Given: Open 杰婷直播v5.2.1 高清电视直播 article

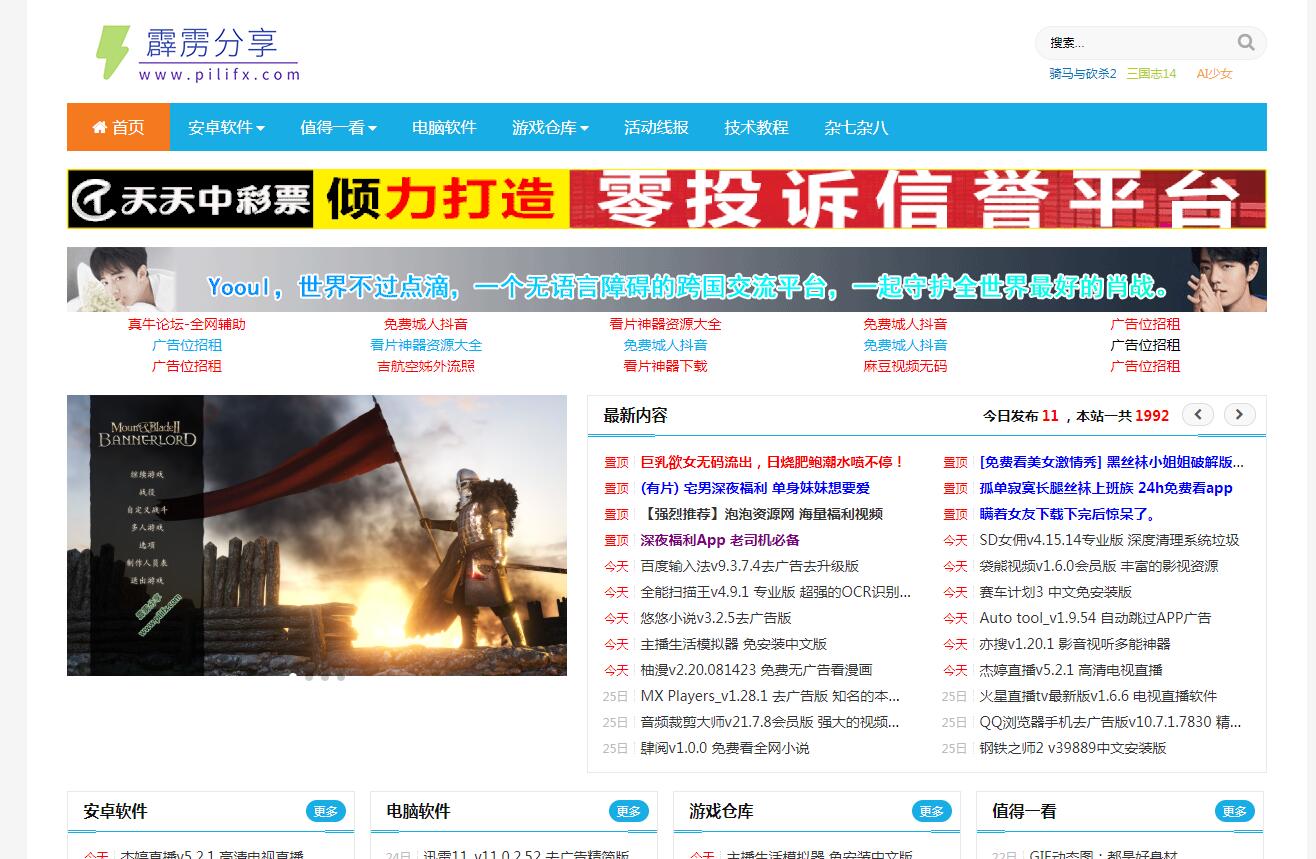Looking at the screenshot, I should pos(1071,670).
